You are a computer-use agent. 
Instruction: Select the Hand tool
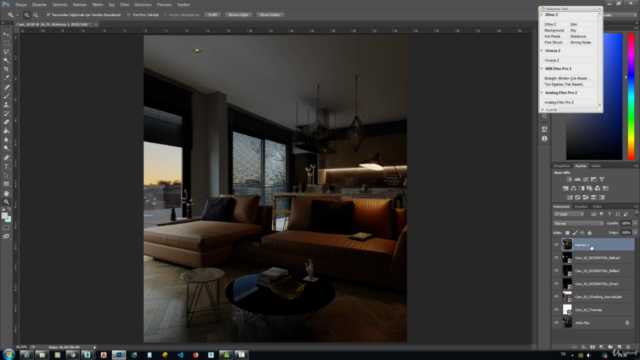(x=6, y=193)
